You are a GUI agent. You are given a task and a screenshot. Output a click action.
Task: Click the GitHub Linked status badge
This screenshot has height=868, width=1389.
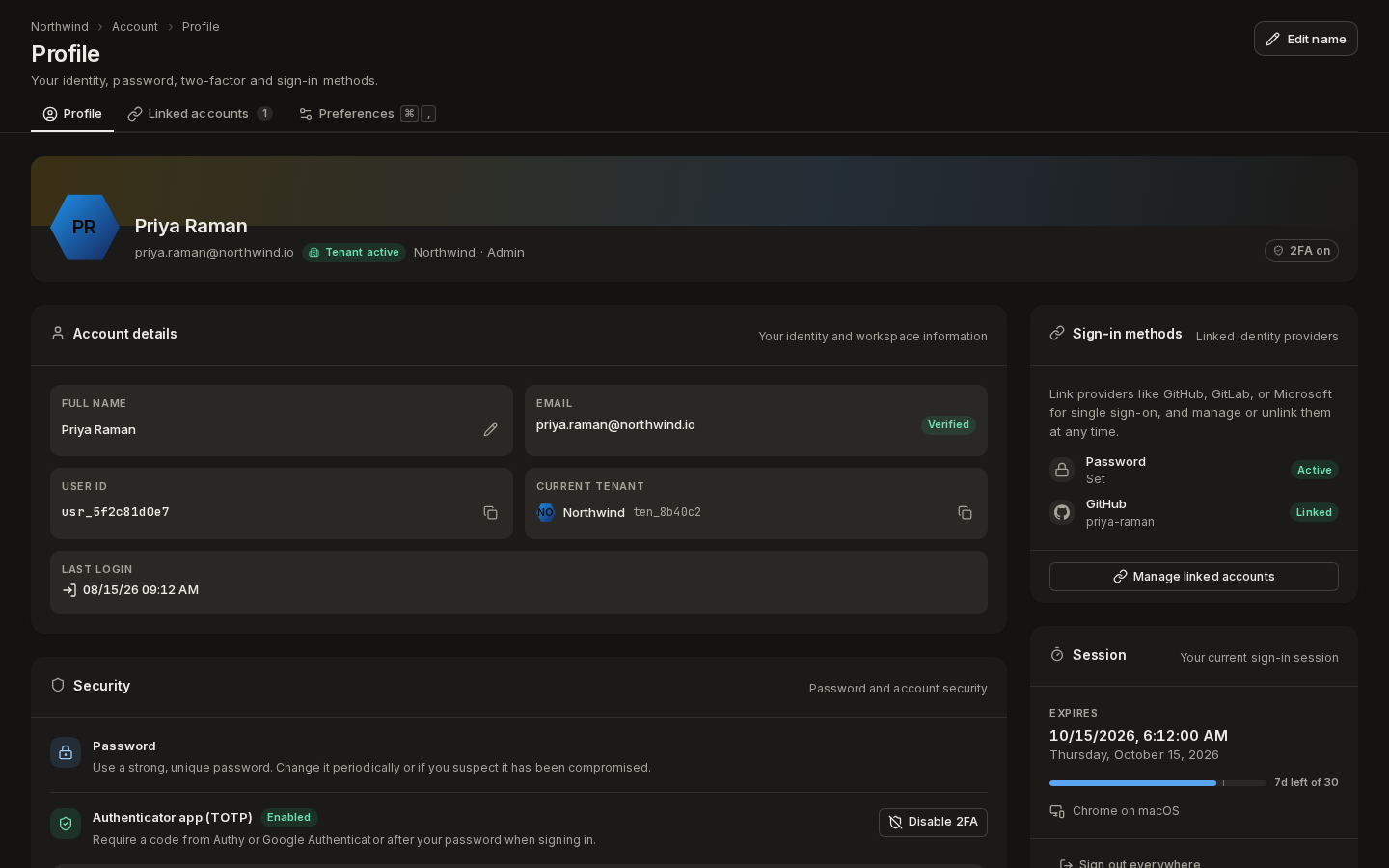point(1314,512)
